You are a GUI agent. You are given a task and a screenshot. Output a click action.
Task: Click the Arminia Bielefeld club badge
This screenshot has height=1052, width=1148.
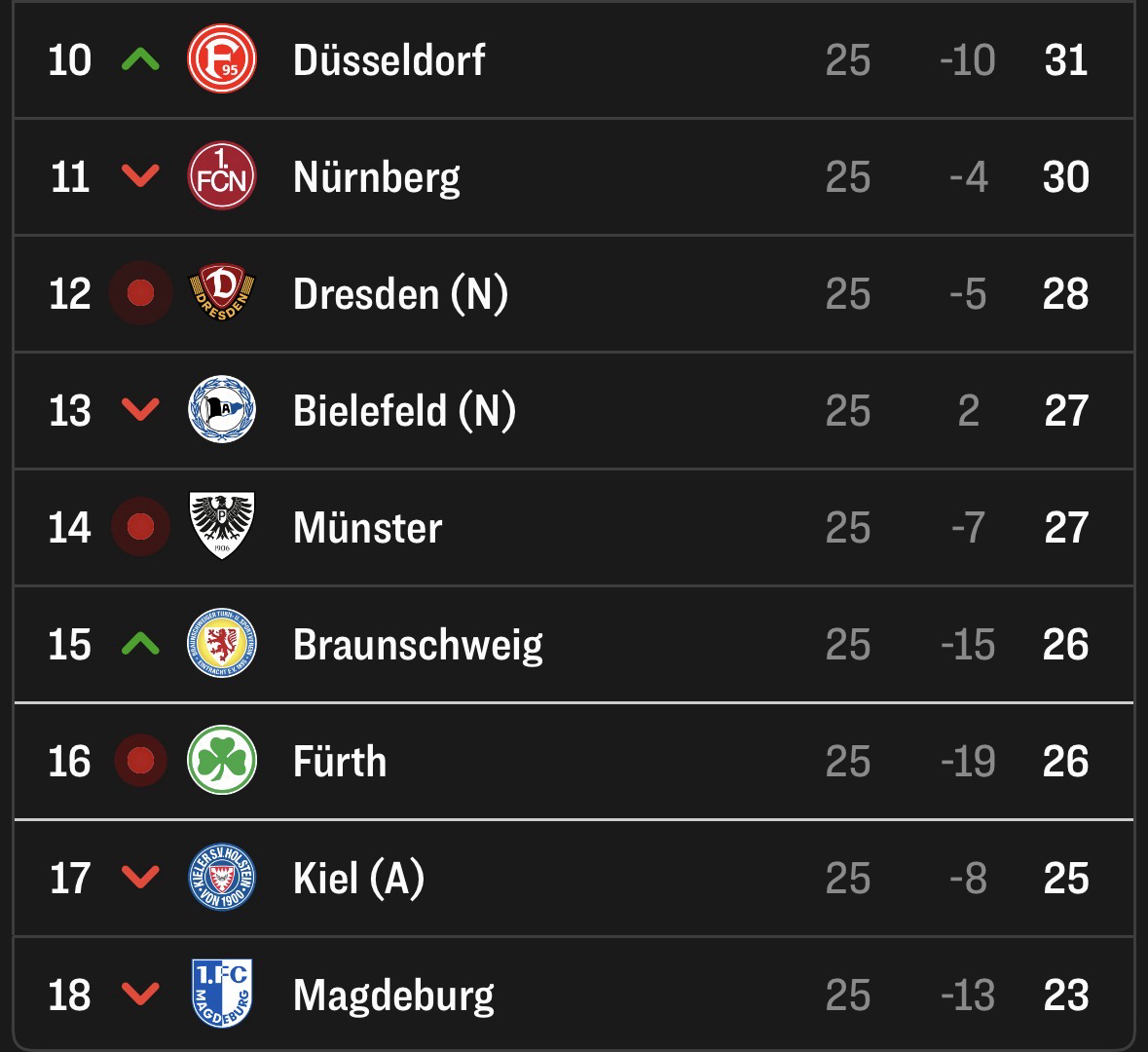pos(221,410)
